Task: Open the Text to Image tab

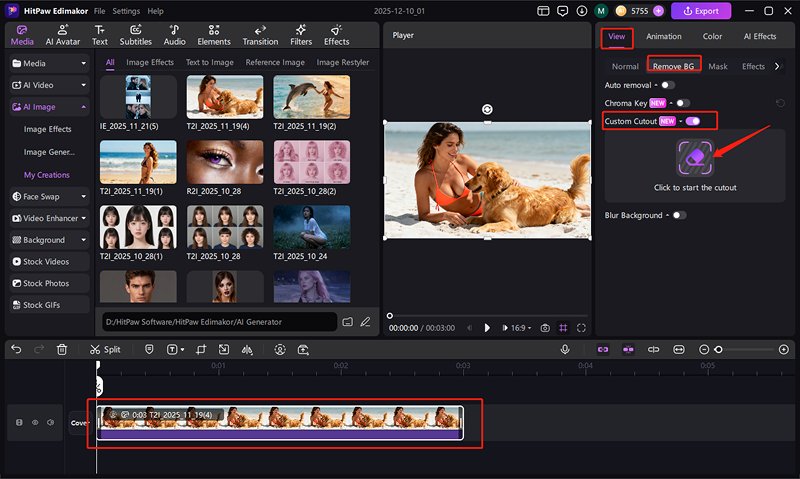Action: (210, 62)
